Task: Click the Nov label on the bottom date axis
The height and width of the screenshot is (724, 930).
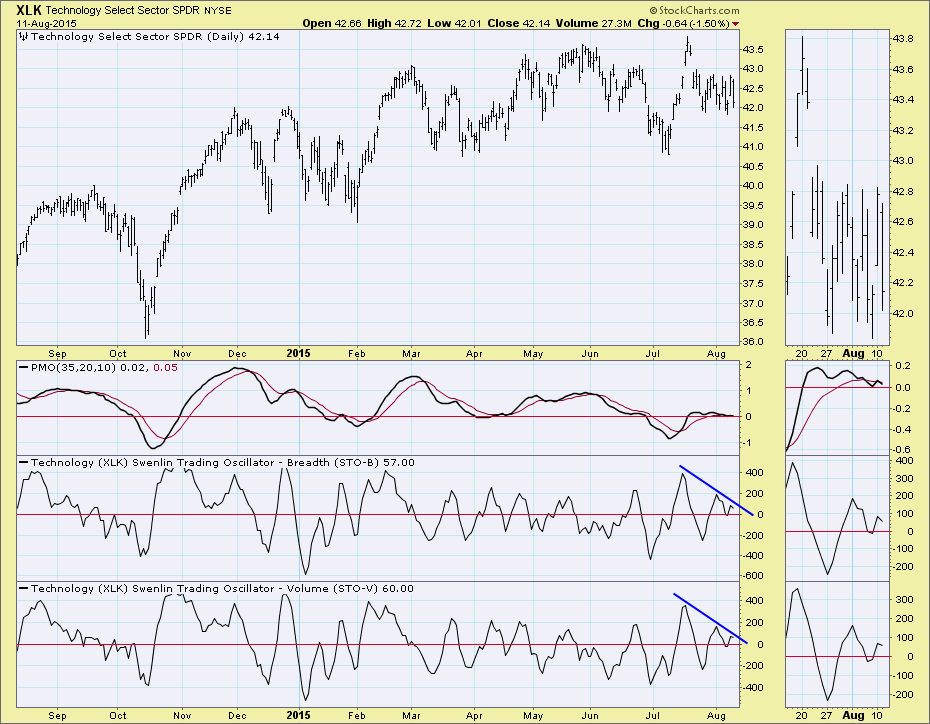Action: pos(182,716)
